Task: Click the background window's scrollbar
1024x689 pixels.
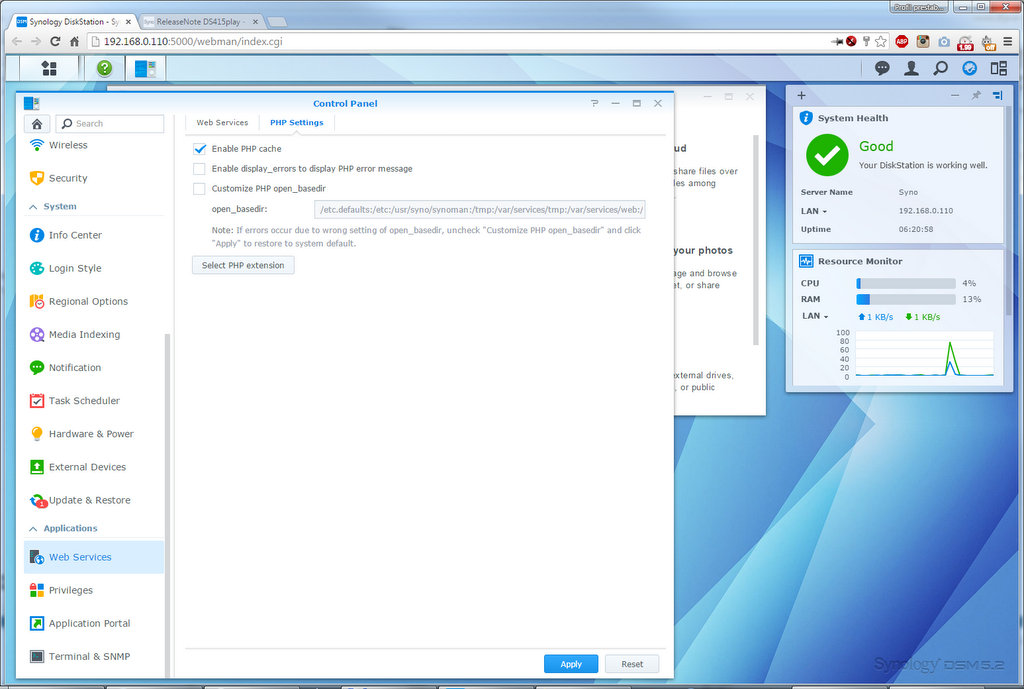Action: (756, 240)
